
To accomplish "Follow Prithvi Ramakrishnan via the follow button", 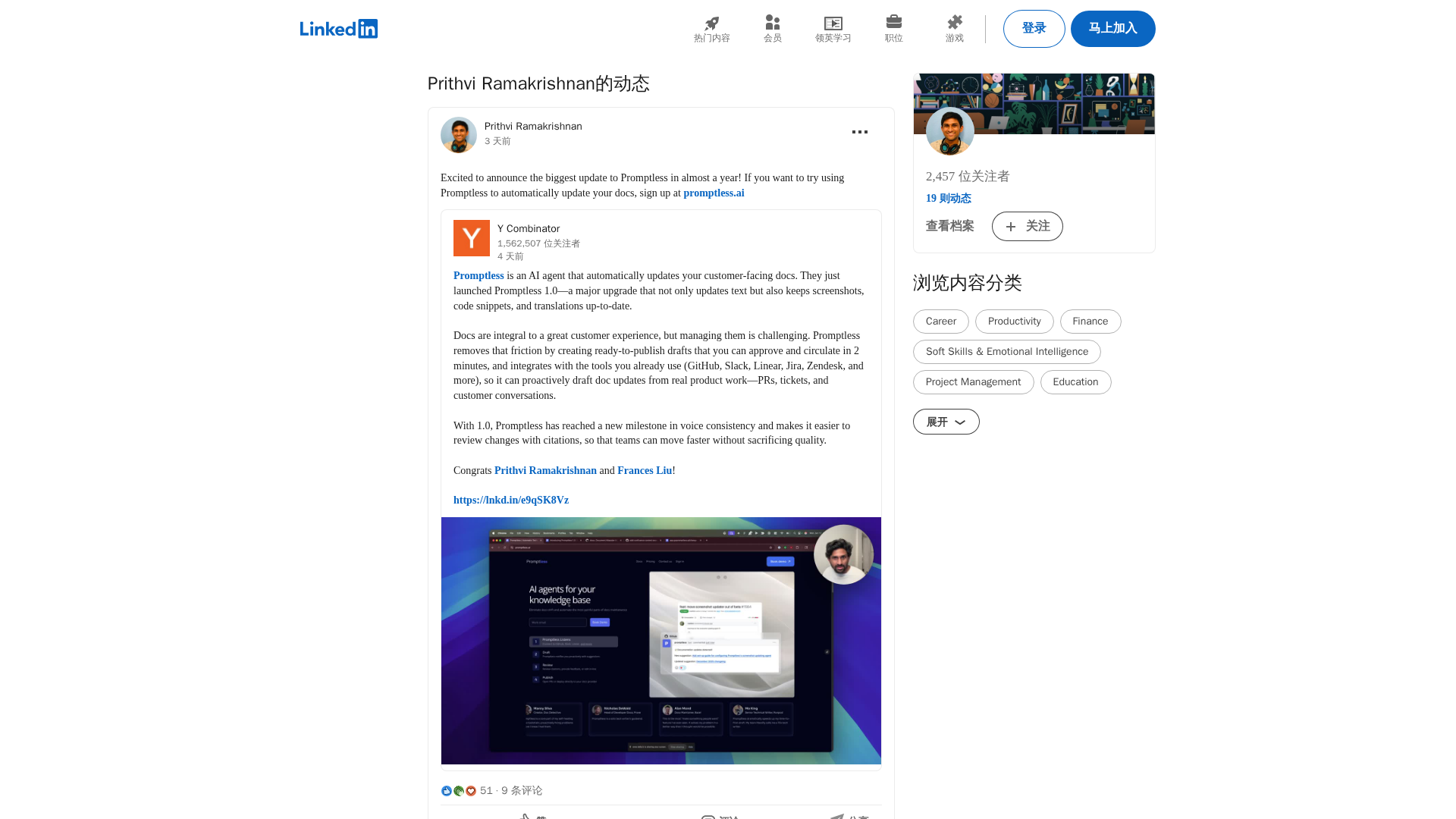I will click(1027, 226).
